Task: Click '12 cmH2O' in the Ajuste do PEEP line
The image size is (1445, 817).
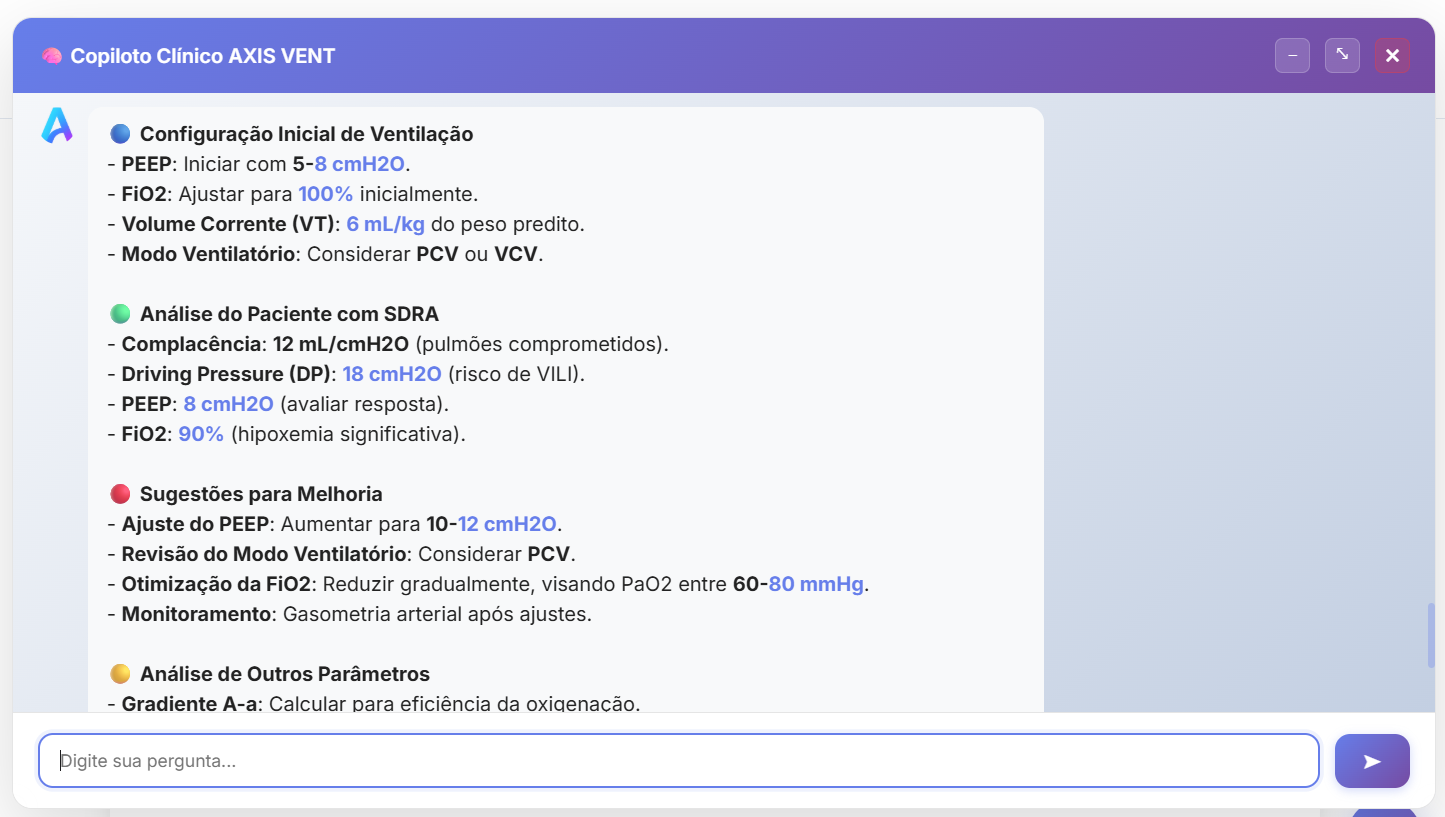Action: [507, 524]
